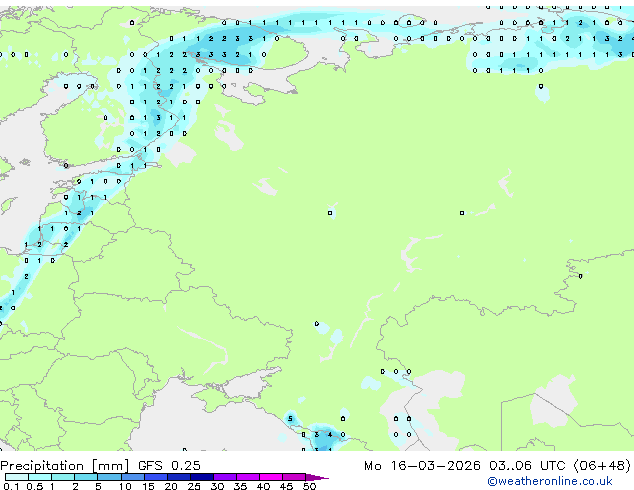Viewport: 634px width, 490px height.
Task: Click the 30–35 mm purple legend swatch
Action: (x=225, y=477)
